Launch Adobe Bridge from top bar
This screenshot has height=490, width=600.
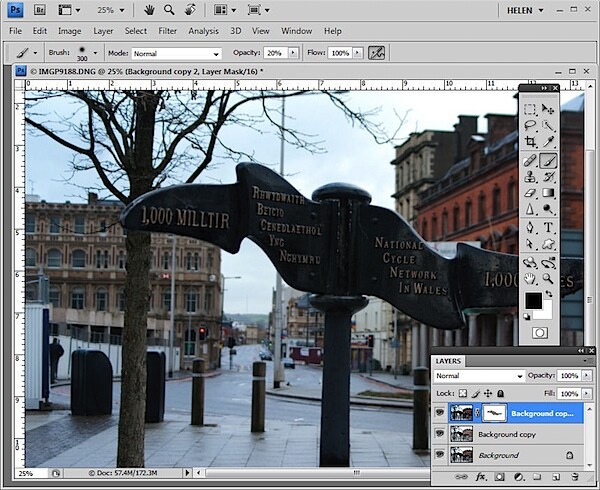[x=40, y=10]
